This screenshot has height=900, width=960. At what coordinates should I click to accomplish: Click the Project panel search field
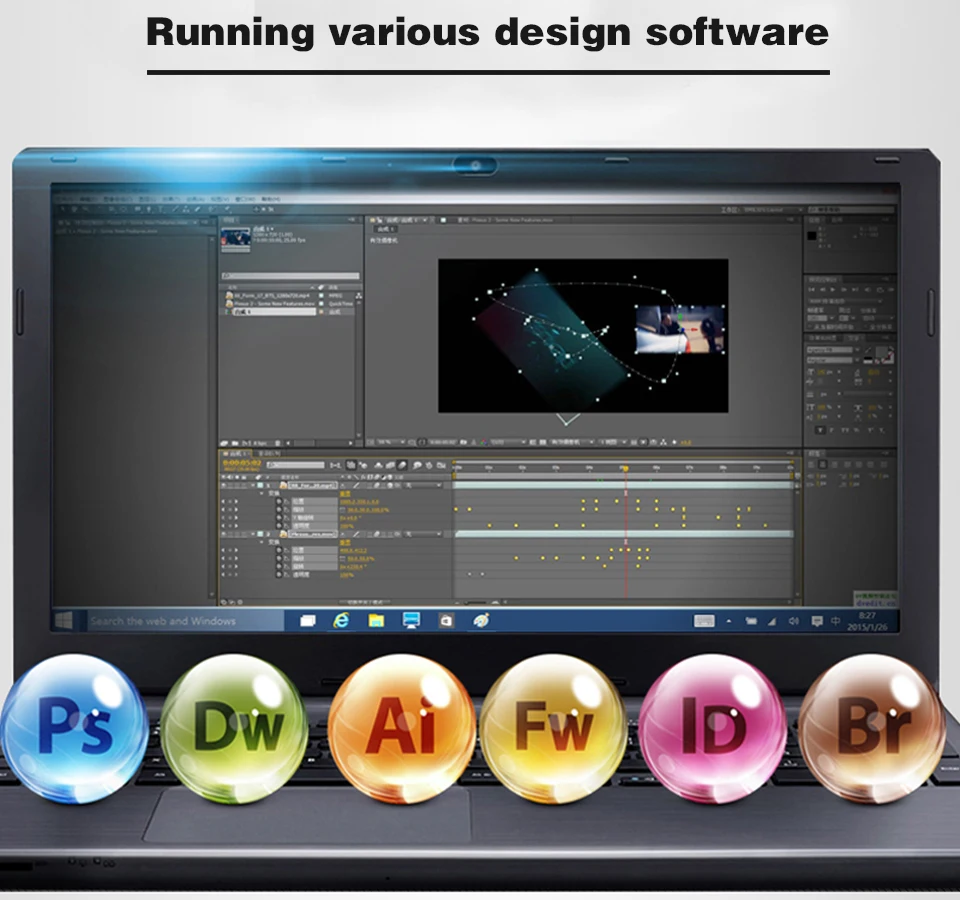click(291, 276)
